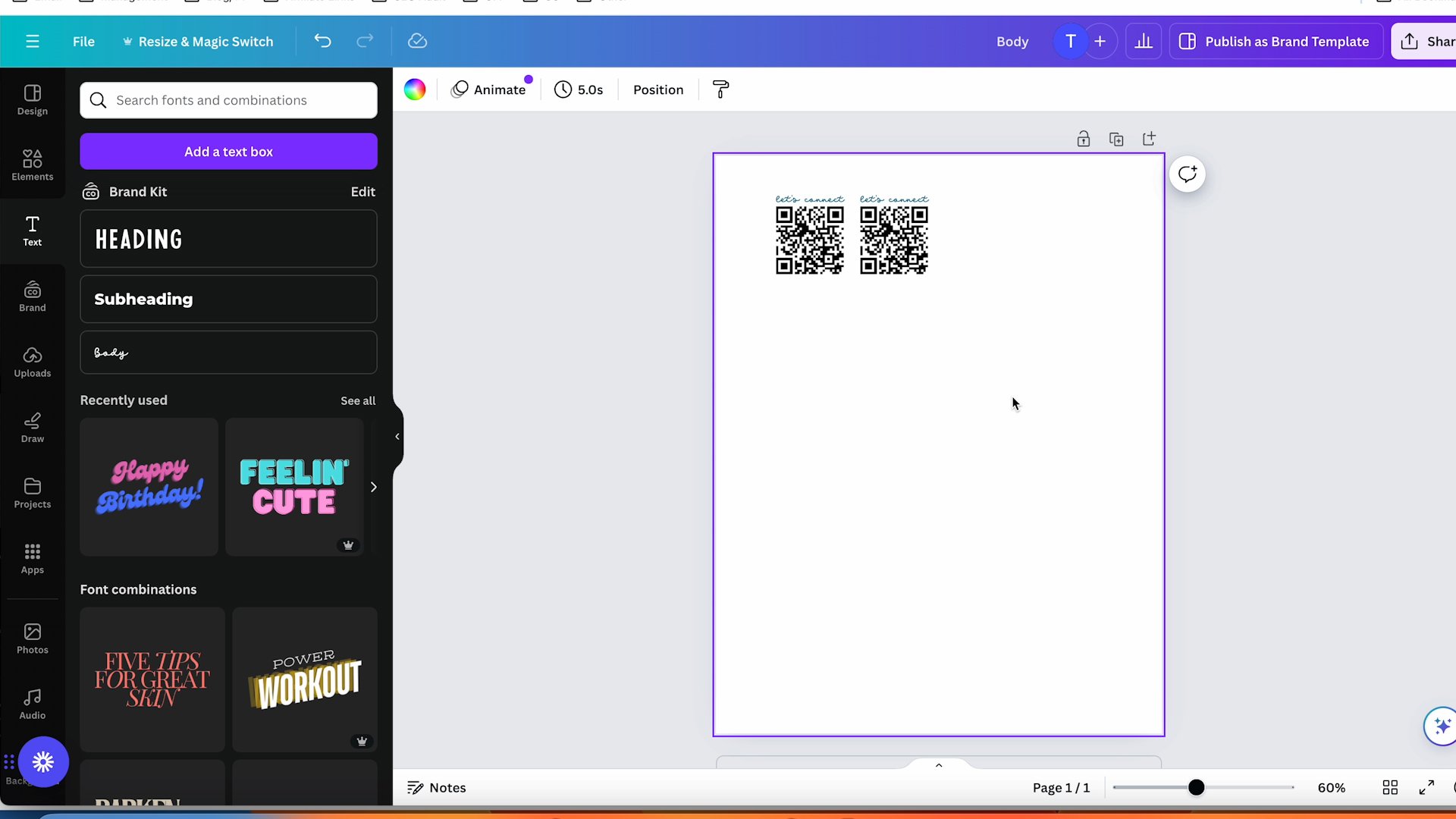Viewport: 1456px width, 819px height.
Task: Click Add a text box button
Action: click(229, 151)
